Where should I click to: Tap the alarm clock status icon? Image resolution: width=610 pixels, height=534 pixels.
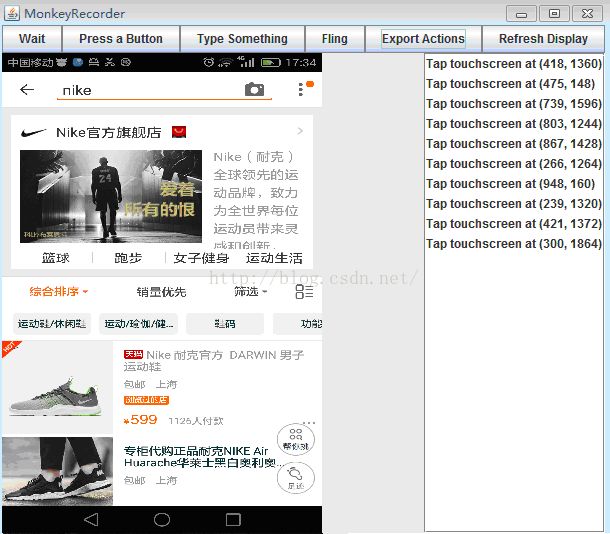[209, 62]
